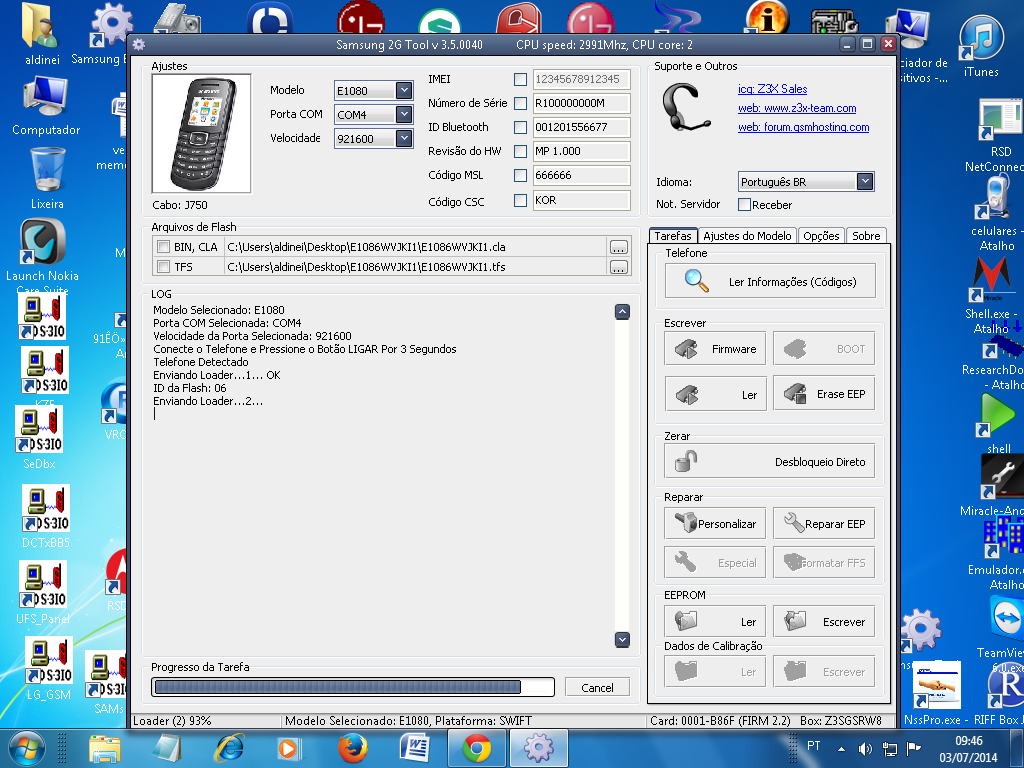This screenshot has width=1024, height=768.
Task: Open Word from the taskbar
Action: coord(415,748)
